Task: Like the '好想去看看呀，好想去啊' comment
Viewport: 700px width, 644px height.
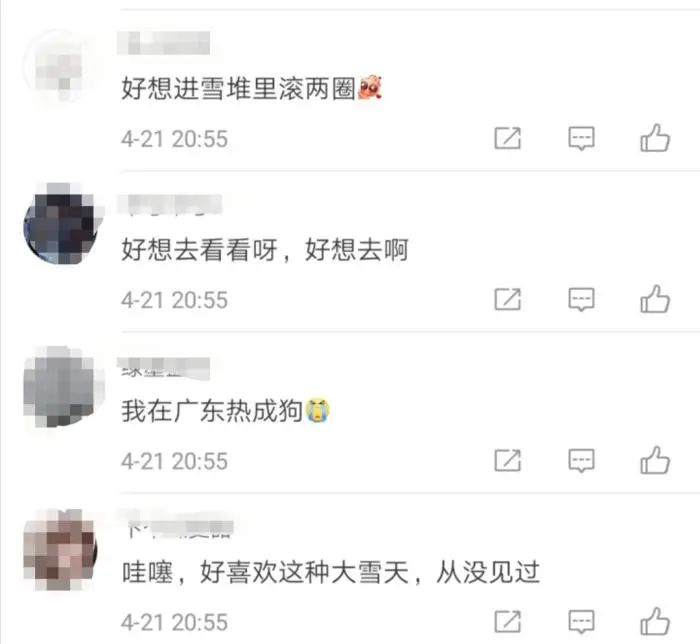Action: [x=655, y=299]
